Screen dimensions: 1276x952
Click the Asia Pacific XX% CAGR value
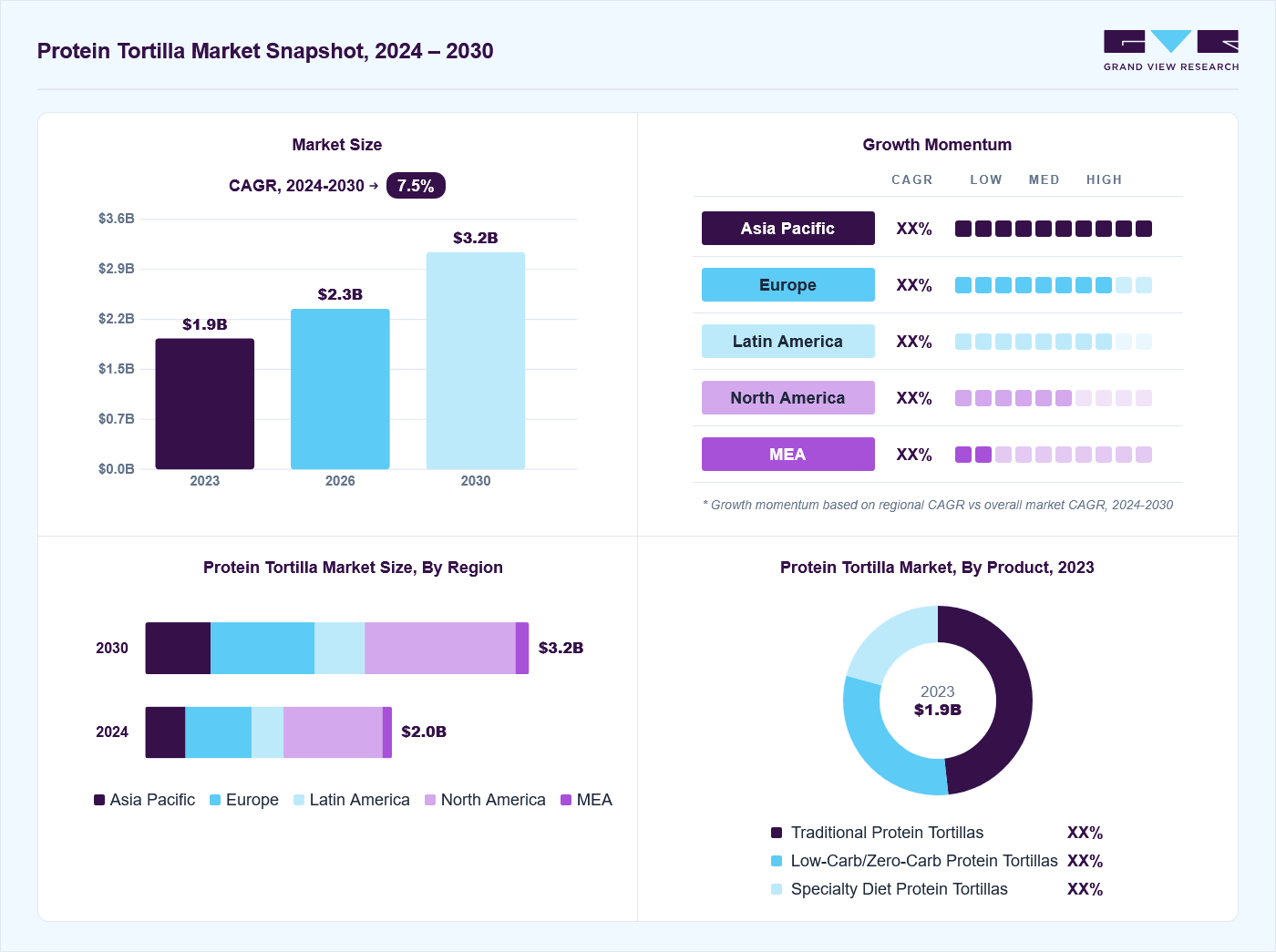(x=914, y=229)
